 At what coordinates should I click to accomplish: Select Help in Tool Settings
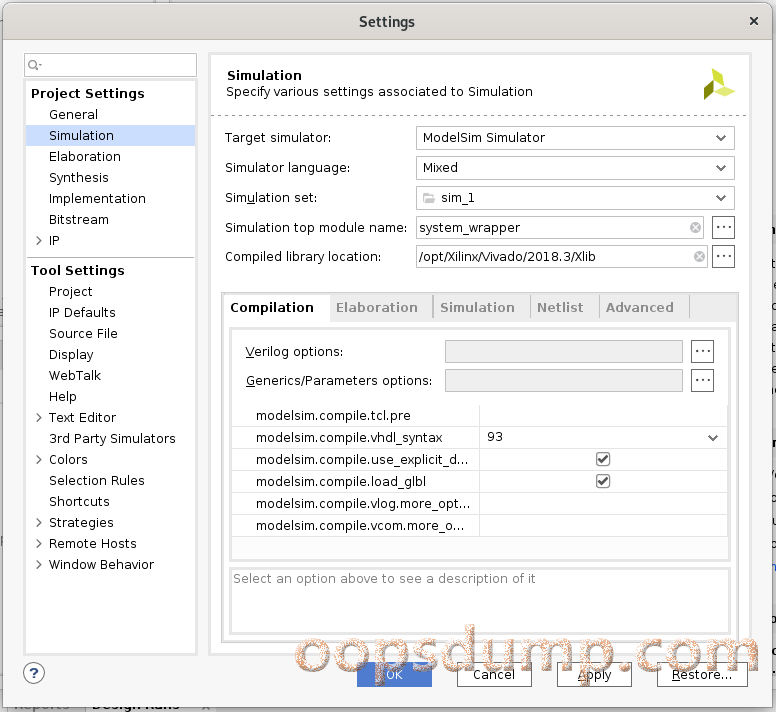[62, 397]
